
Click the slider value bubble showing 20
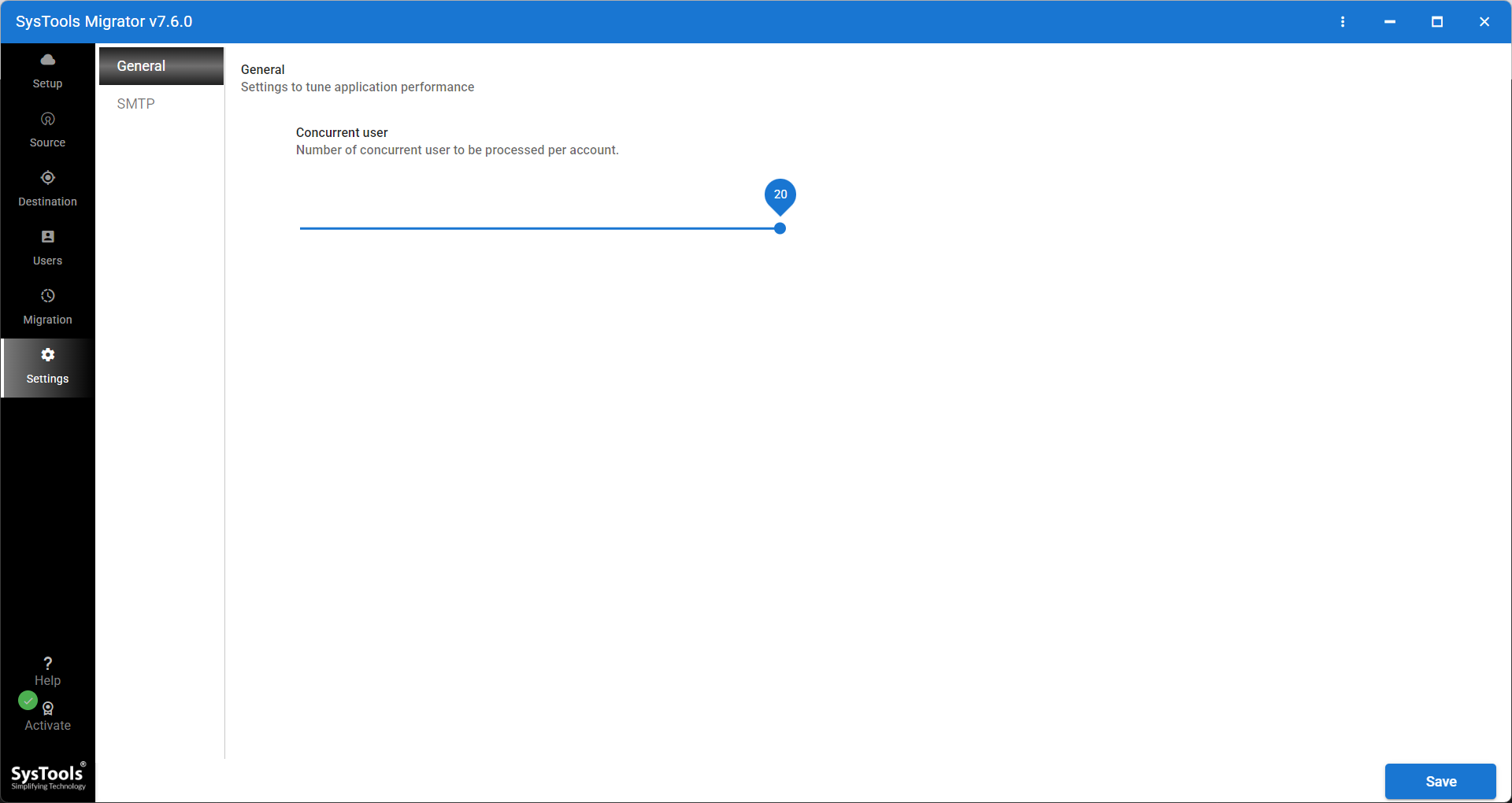780,194
